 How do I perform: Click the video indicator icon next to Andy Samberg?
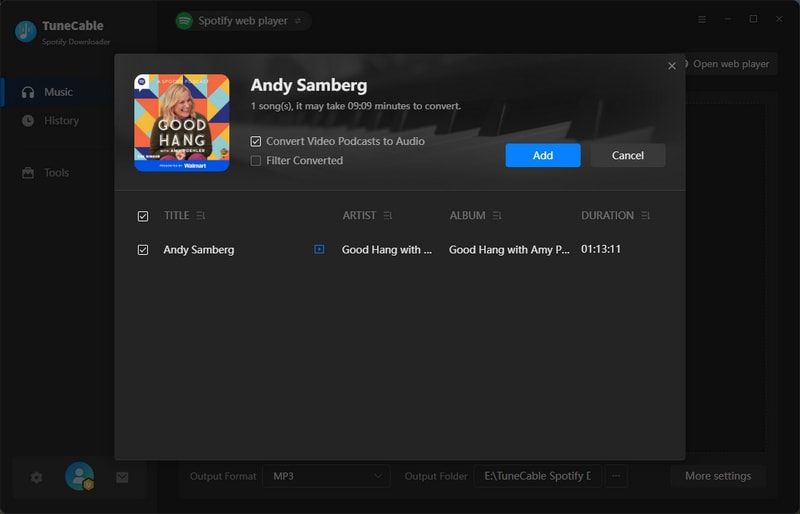319,249
